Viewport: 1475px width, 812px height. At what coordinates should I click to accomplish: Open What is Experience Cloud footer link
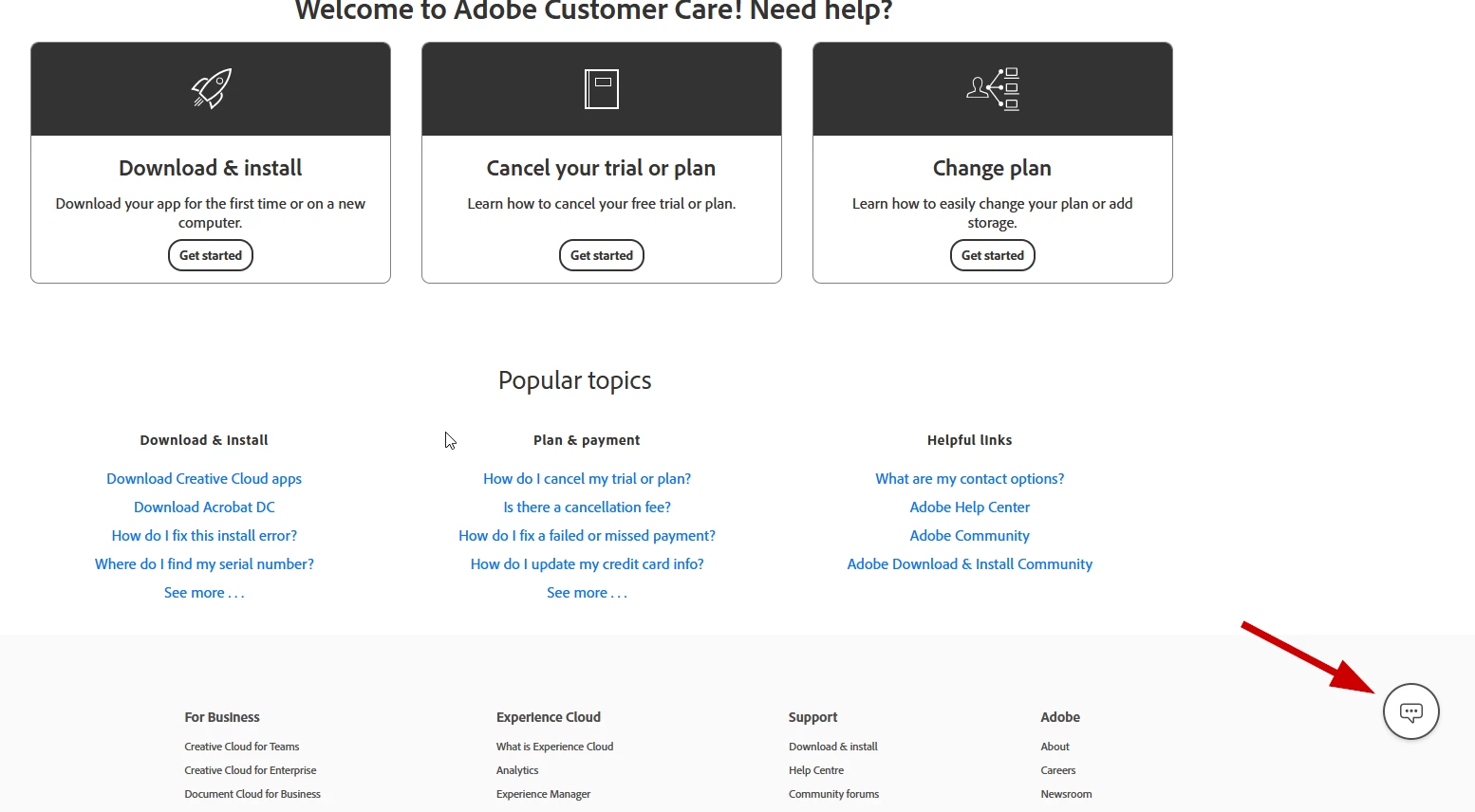click(554, 747)
